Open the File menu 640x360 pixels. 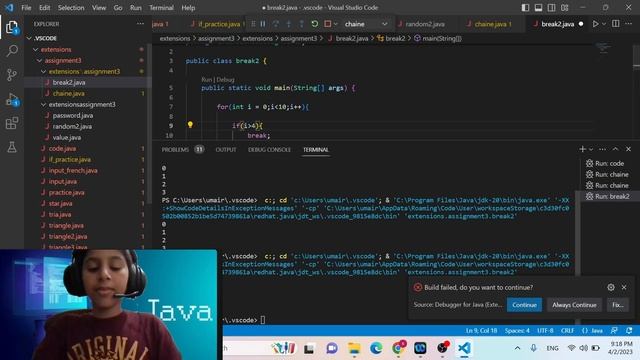26,8
